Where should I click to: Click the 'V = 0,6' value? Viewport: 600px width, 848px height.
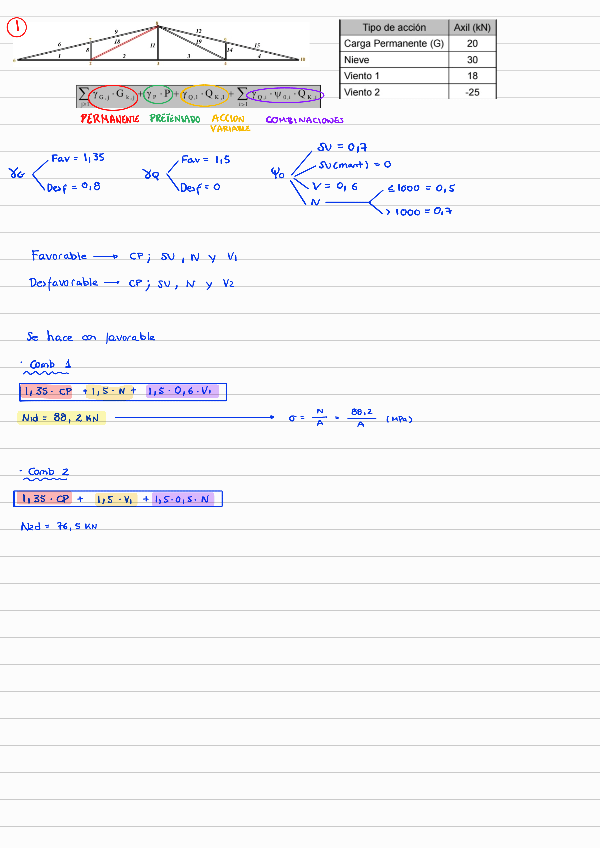click(335, 186)
